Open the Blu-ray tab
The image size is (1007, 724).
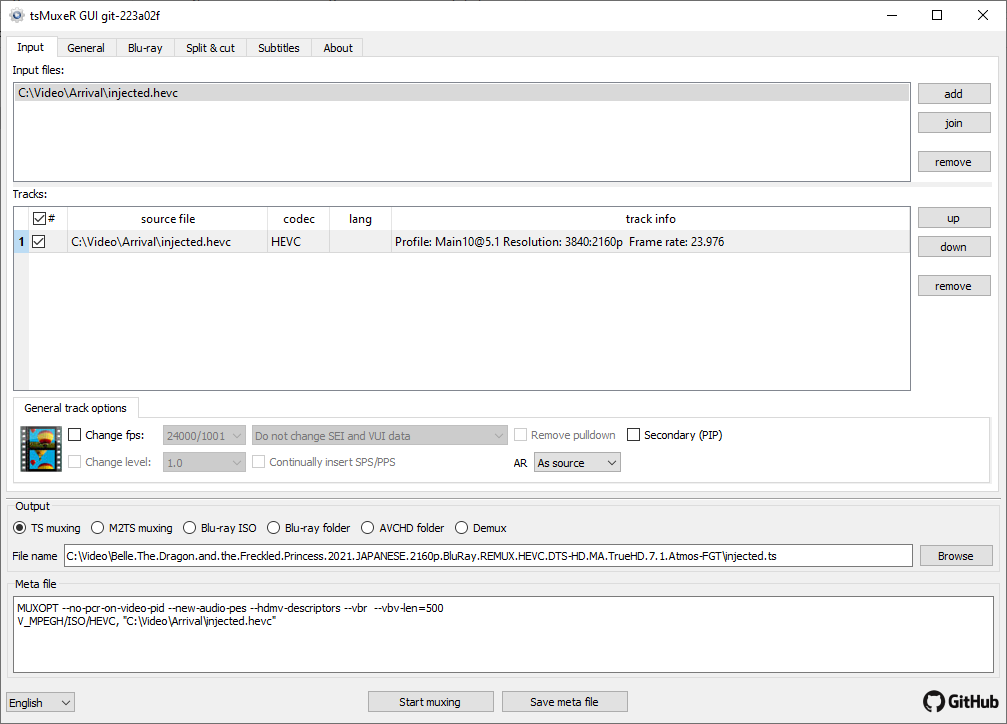tap(145, 48)
